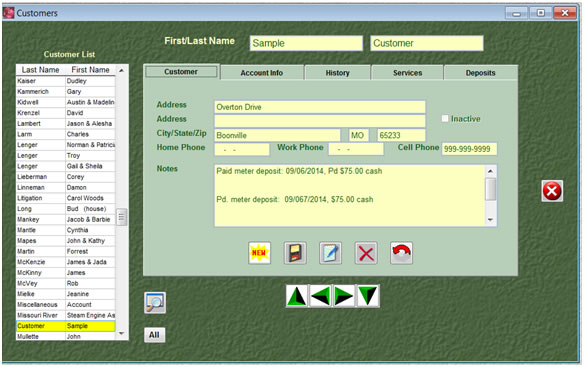
Task: Select the highlighted Customer Sample row
Action: pyautogui.click(x=66, y=326)
